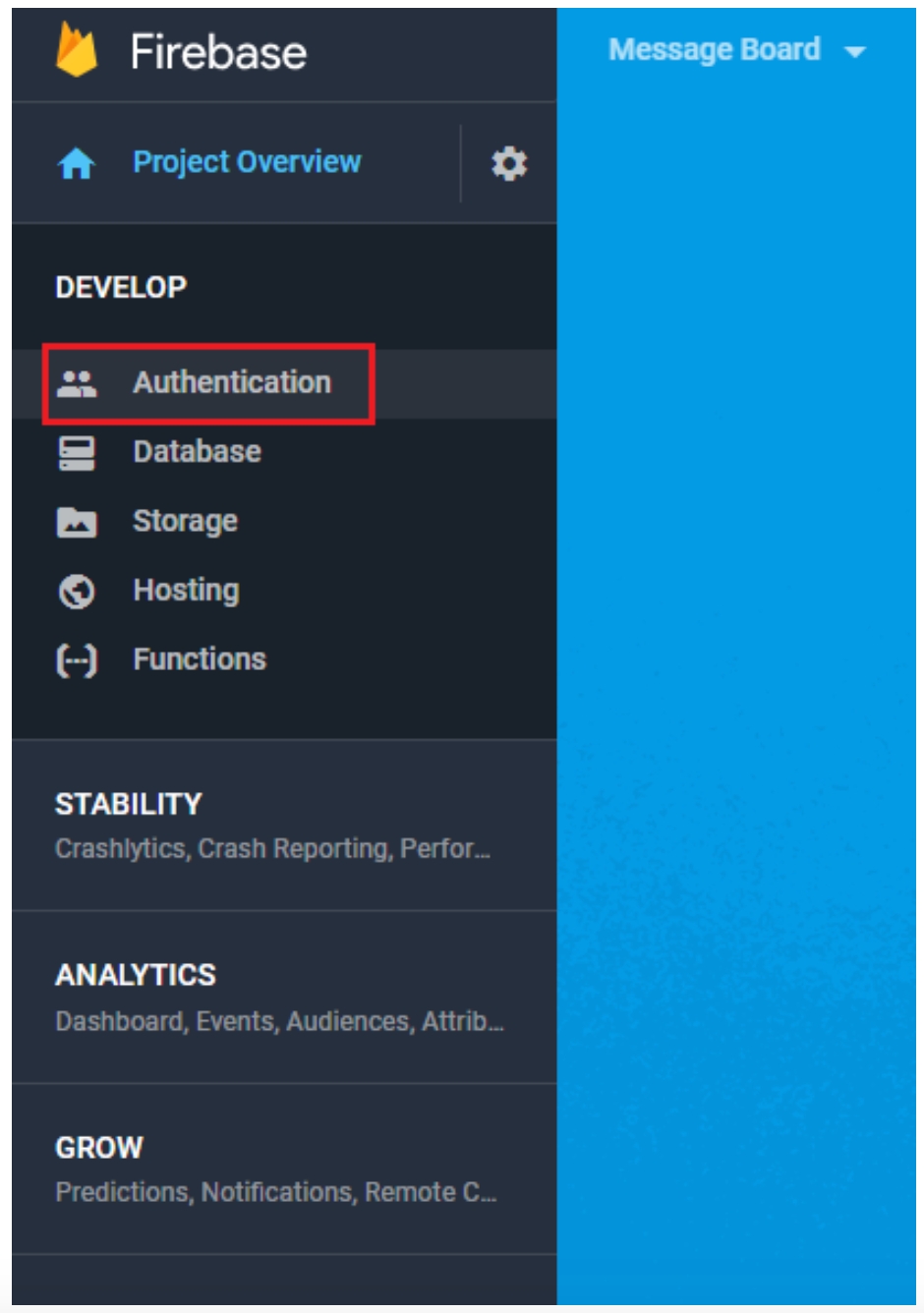The image size is (924, 1313).
Task: Open the Message Board dropdown arrow
Action: click(855, 52)
